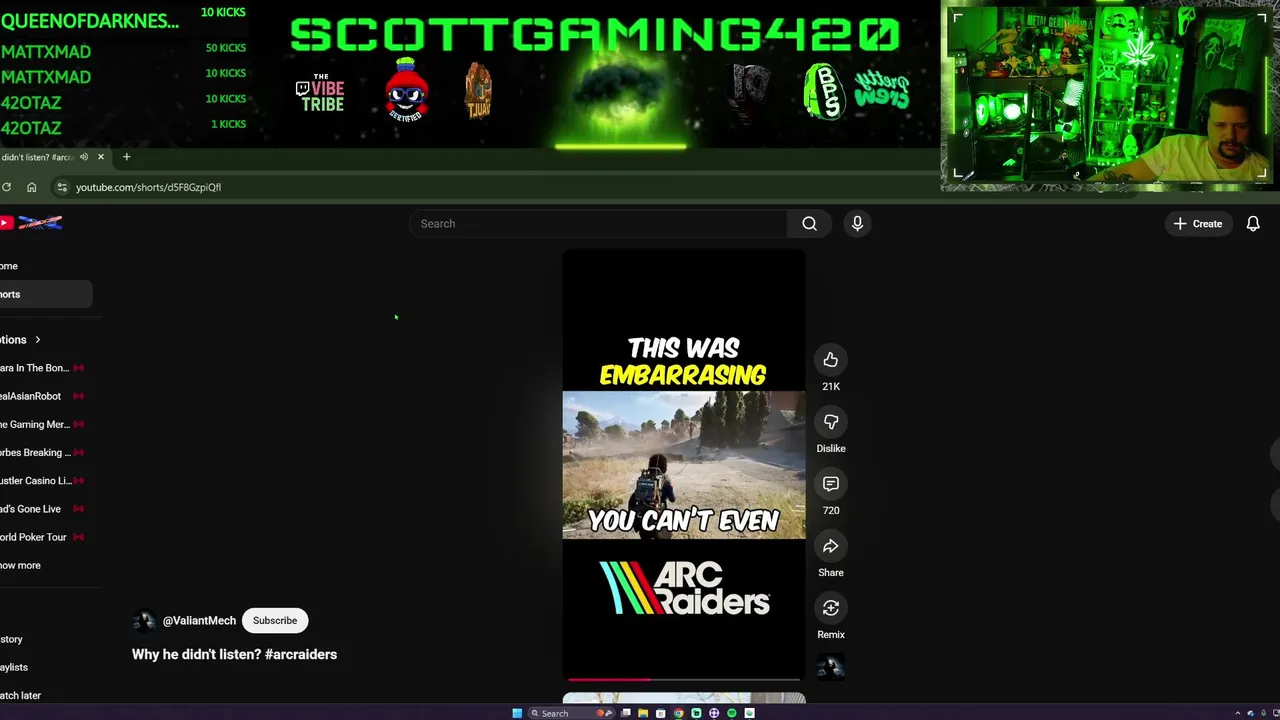The width and height of the screenshot is (1280, 720).
Task: Click the Pretty Crew logo in banner
Action: (x=882, y=89)
